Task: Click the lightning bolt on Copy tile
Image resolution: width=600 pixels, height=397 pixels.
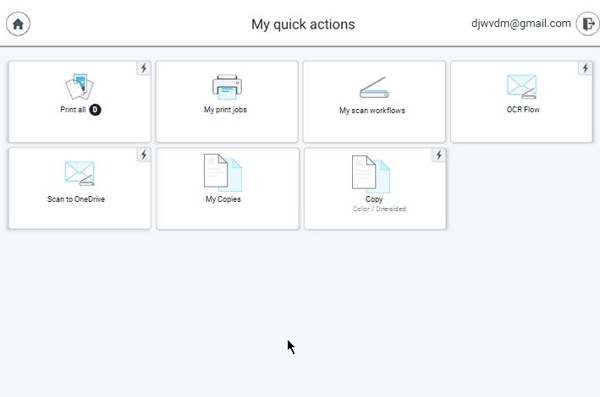Action: 439,155
